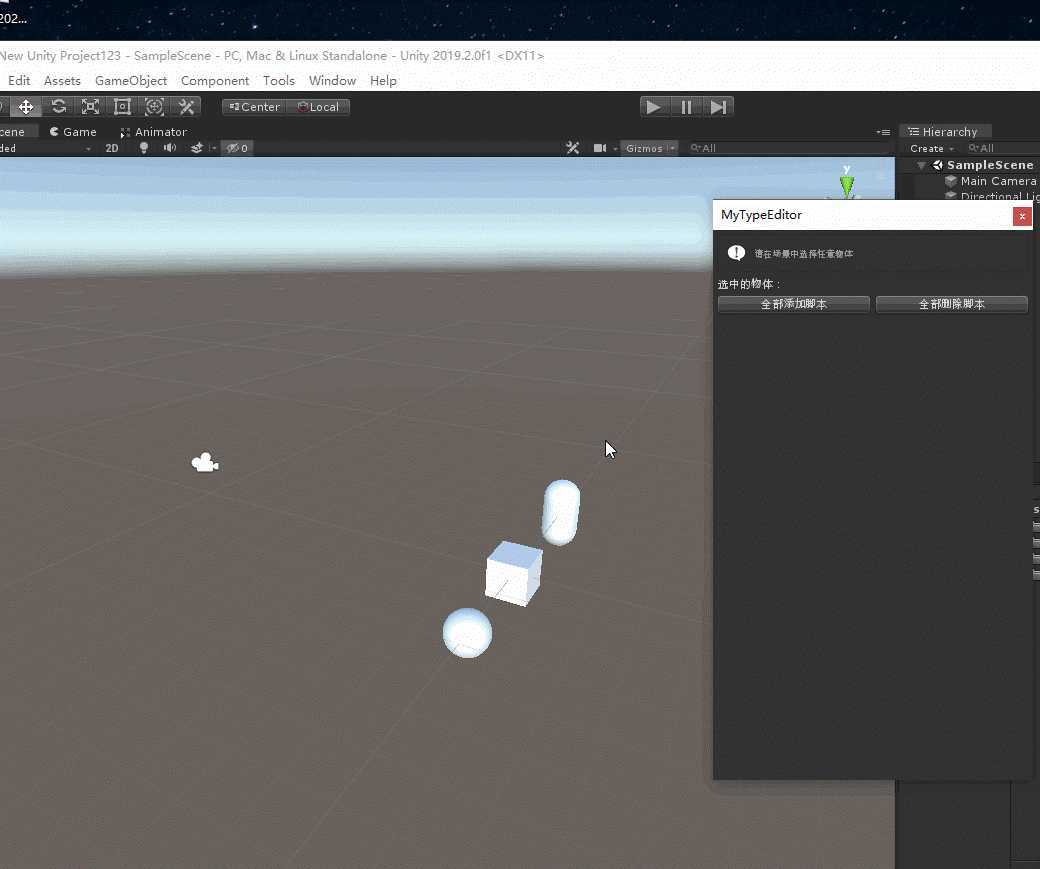The image size is (1040, 869).
Task: Open the shading mode dropdown
Action: pyautogui.click(x=46, y=148)
